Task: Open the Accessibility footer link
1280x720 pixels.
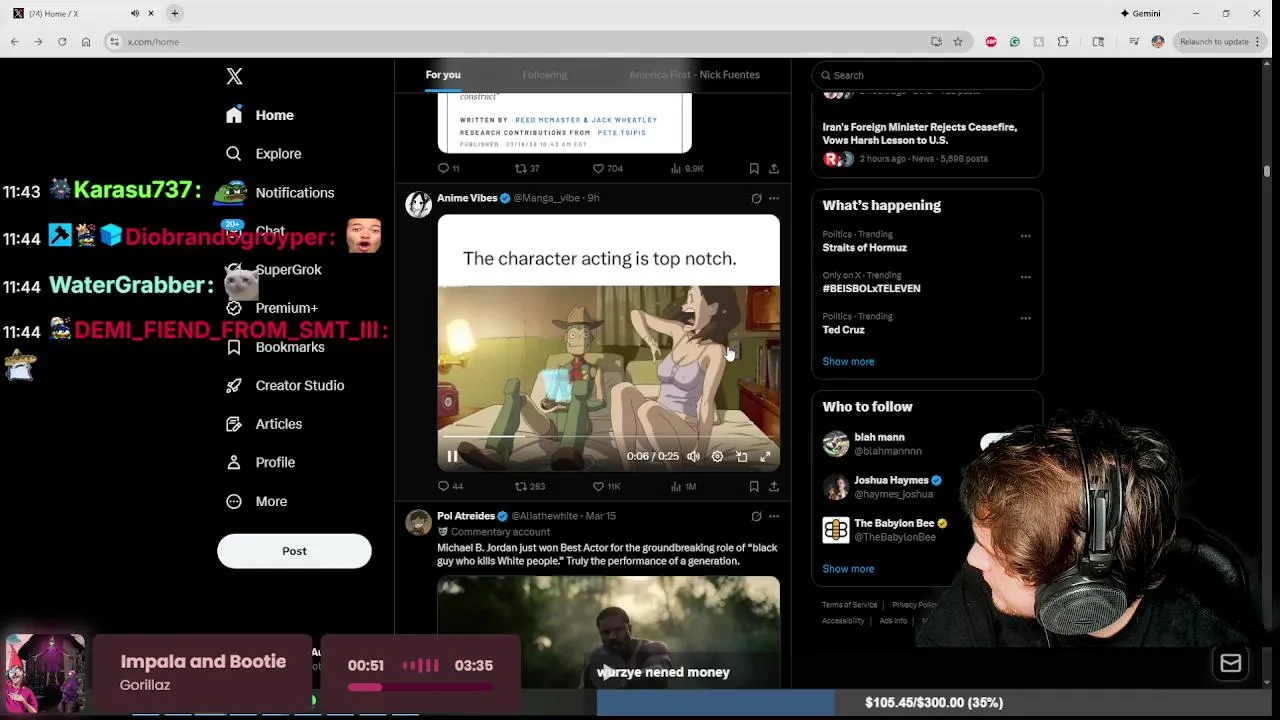Action: (x=843, y=621)
